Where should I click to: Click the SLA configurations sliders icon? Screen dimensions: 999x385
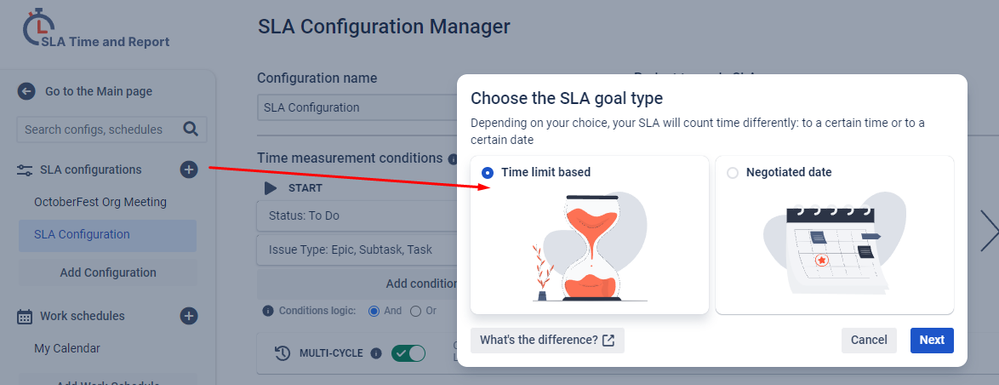[x=25, y=170]
